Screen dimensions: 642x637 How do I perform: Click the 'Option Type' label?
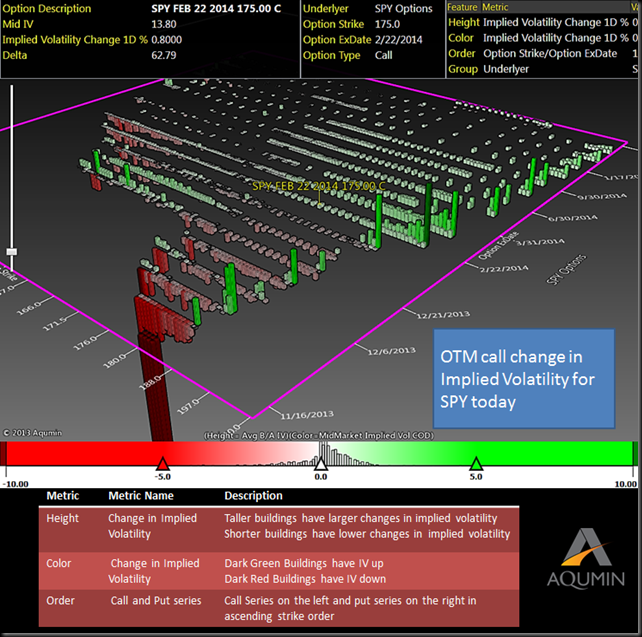pyautogui.click(x=332, y=55)
